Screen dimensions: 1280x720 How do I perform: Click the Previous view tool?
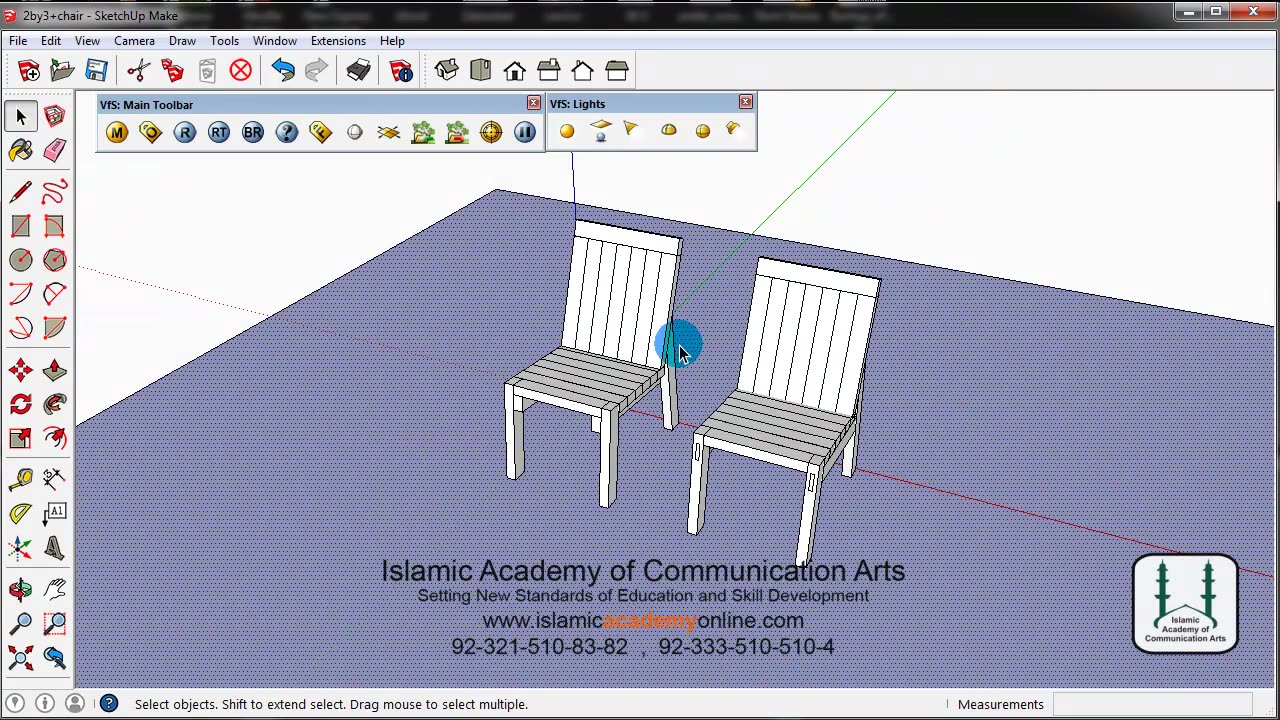(x=55, y=658)
